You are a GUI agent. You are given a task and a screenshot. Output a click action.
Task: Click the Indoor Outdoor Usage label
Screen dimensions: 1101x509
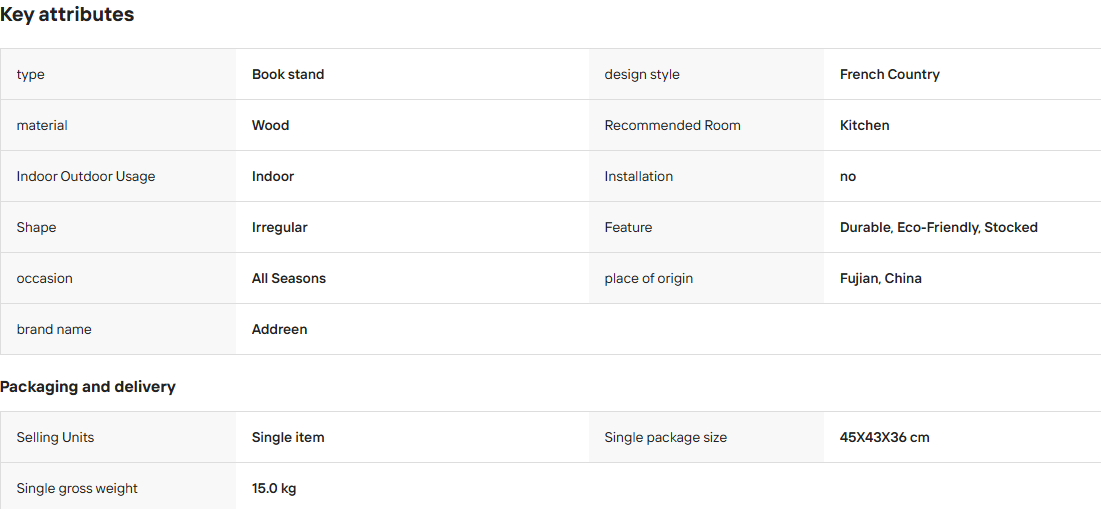[x=86, y=176]
